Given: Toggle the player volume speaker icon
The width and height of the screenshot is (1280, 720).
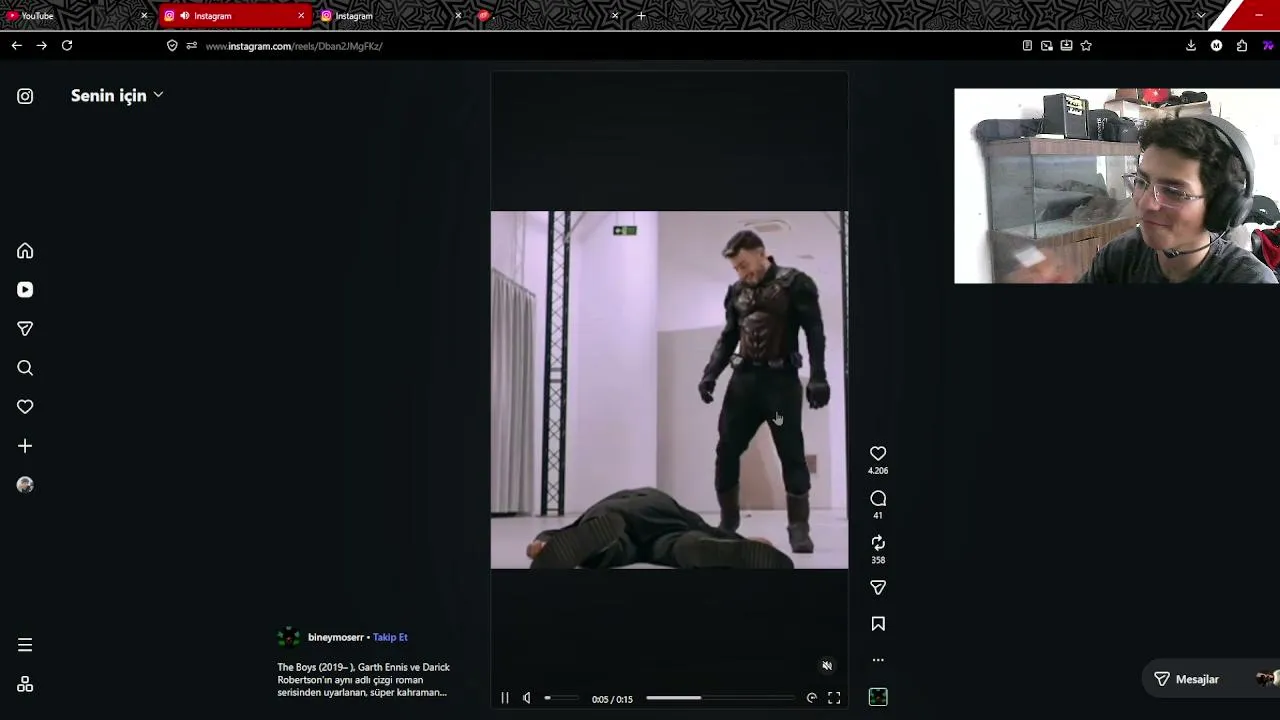Looking at the screenshot, I should pyautogui.click(x=527, y=698).
